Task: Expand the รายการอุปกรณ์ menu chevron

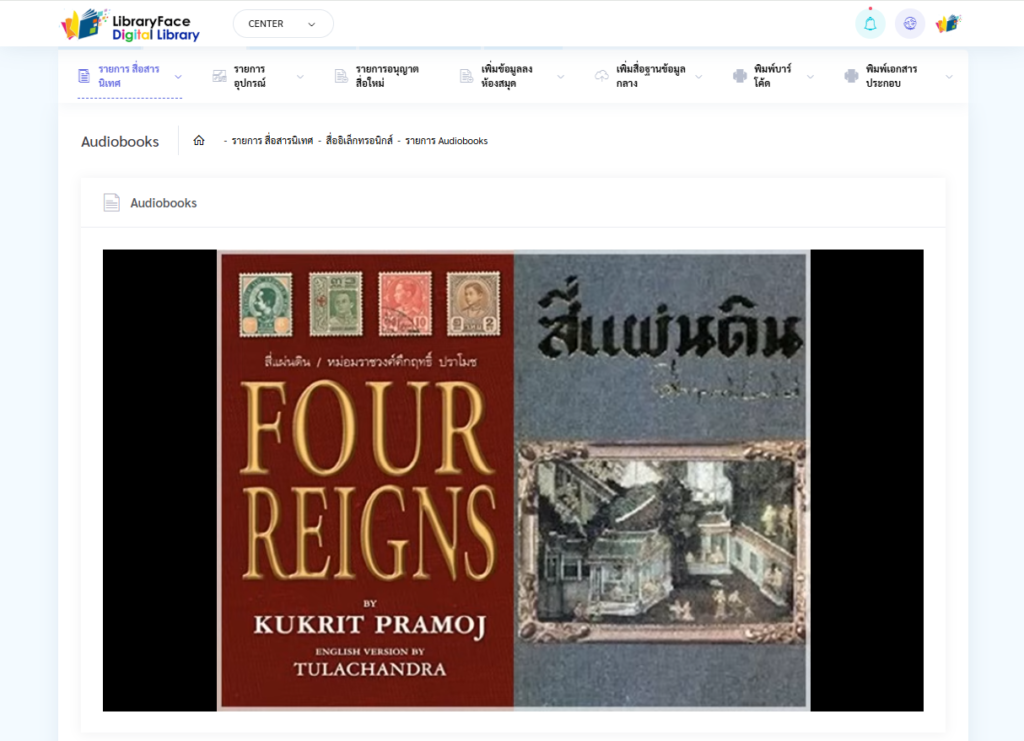Action: (300, 76)
